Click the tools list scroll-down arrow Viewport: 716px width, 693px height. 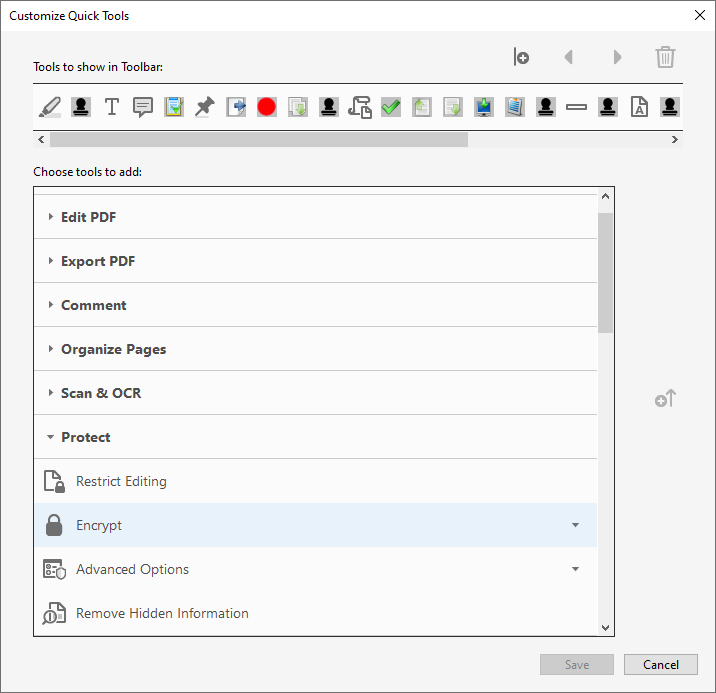tap(605, 627)
